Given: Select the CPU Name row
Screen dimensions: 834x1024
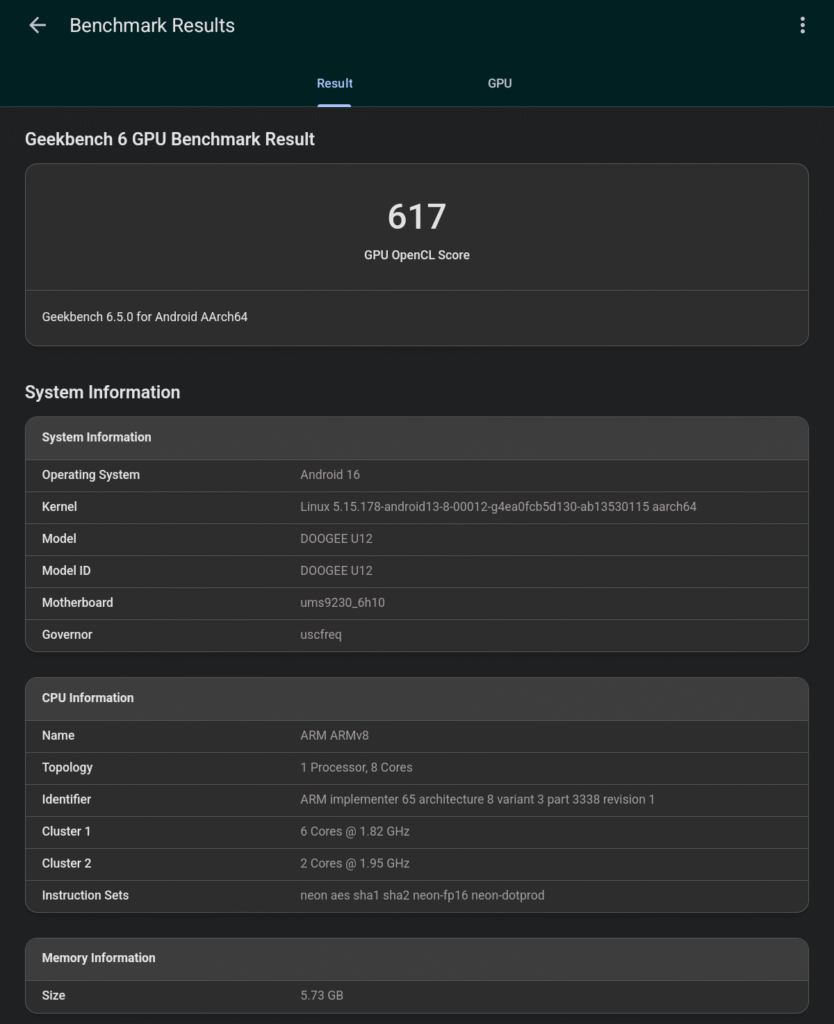Looking at the screenshot, I should (x=416, y=736).
